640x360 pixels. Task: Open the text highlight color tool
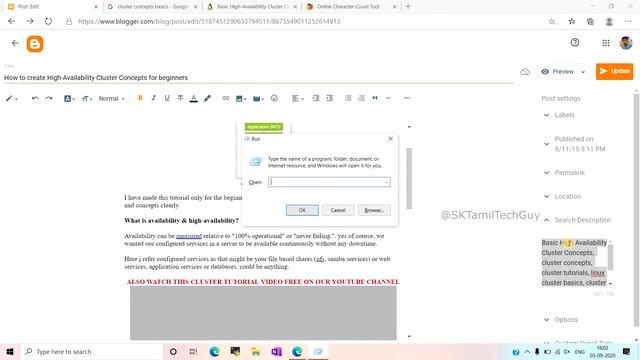coord(207,98)
